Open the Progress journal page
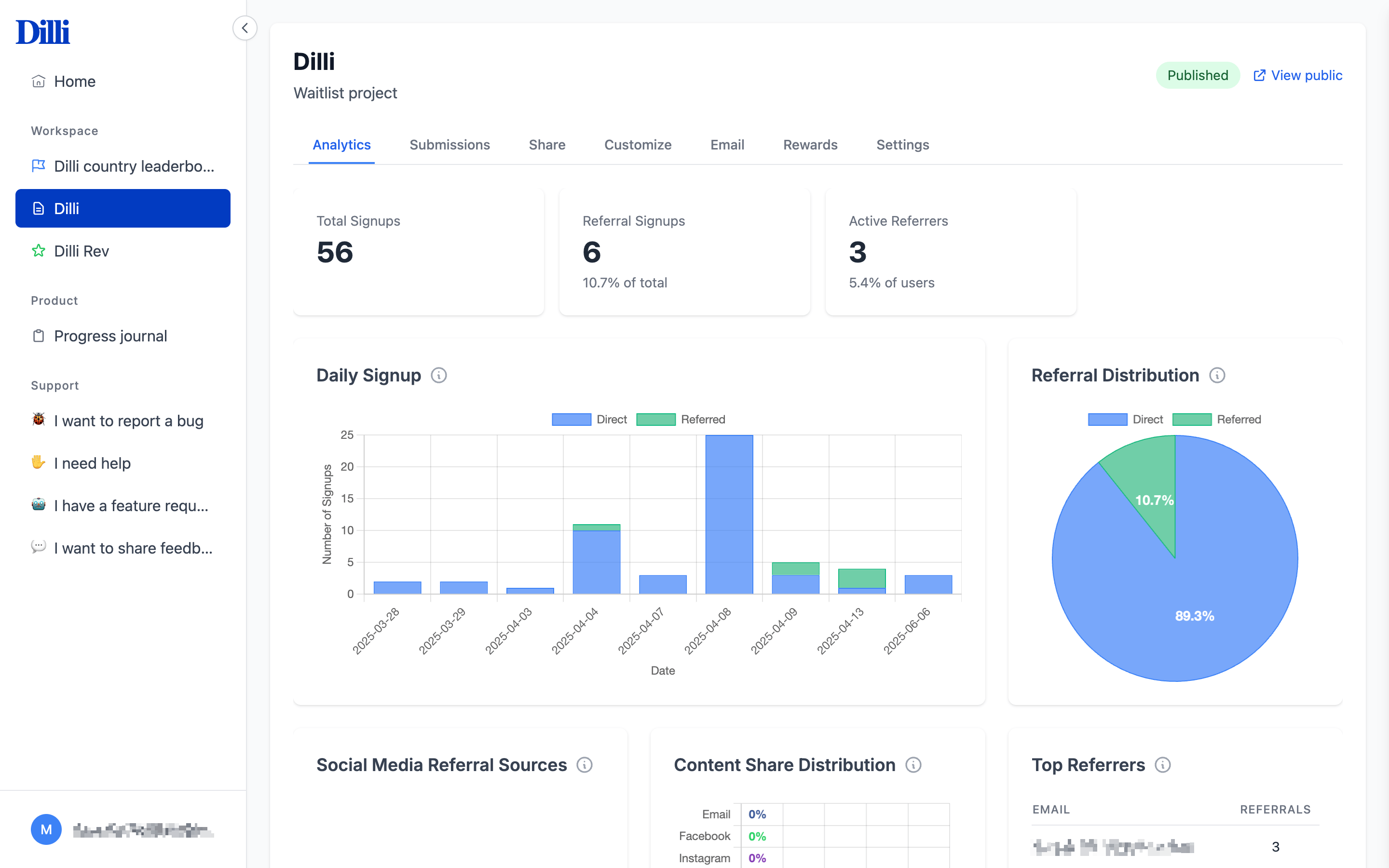 (110, 336)
